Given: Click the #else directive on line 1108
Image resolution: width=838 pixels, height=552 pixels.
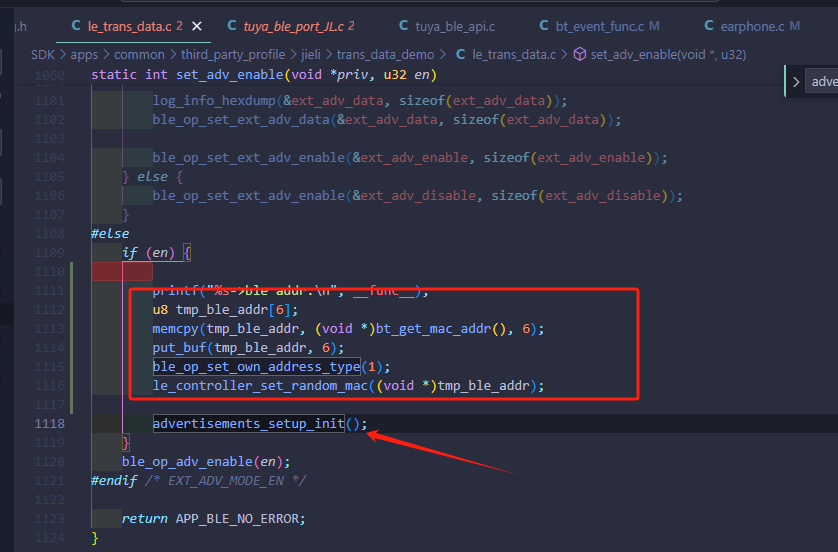Looking at the screenshot, I should pyautogui.click(x=110, y=234).
